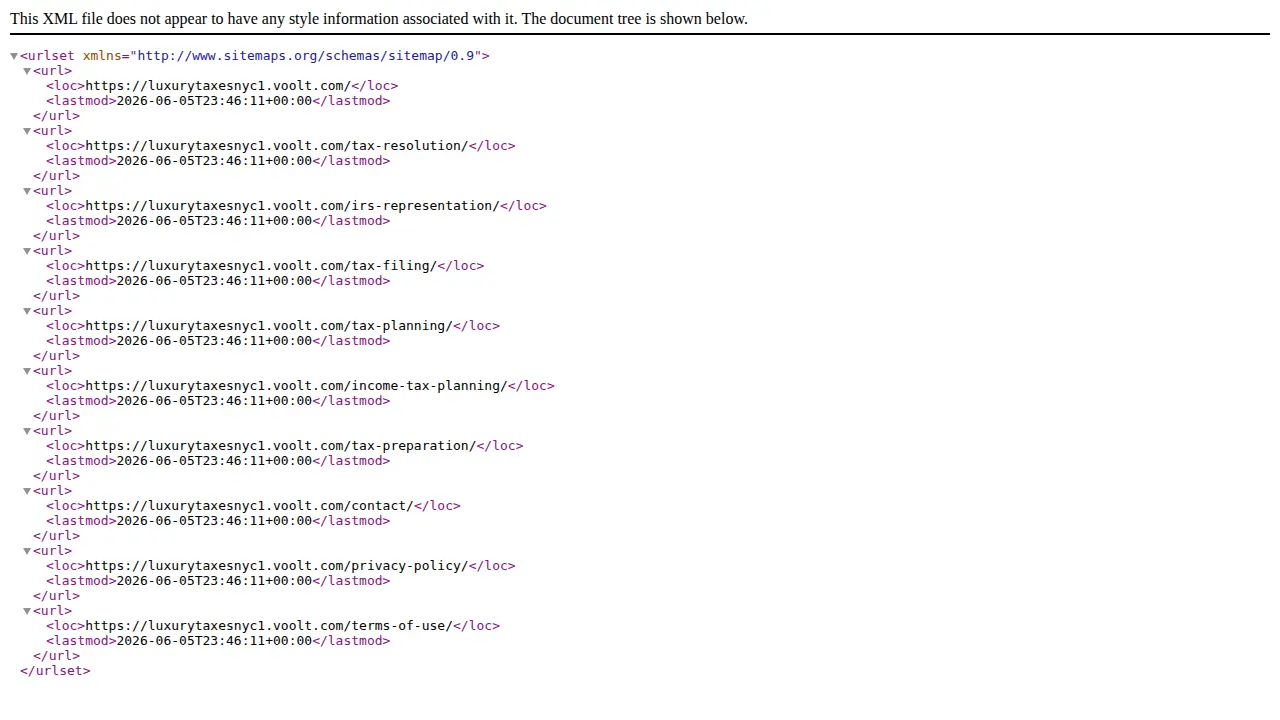Collapse url node containing contact
The image size is (1280, 720).
27,491
